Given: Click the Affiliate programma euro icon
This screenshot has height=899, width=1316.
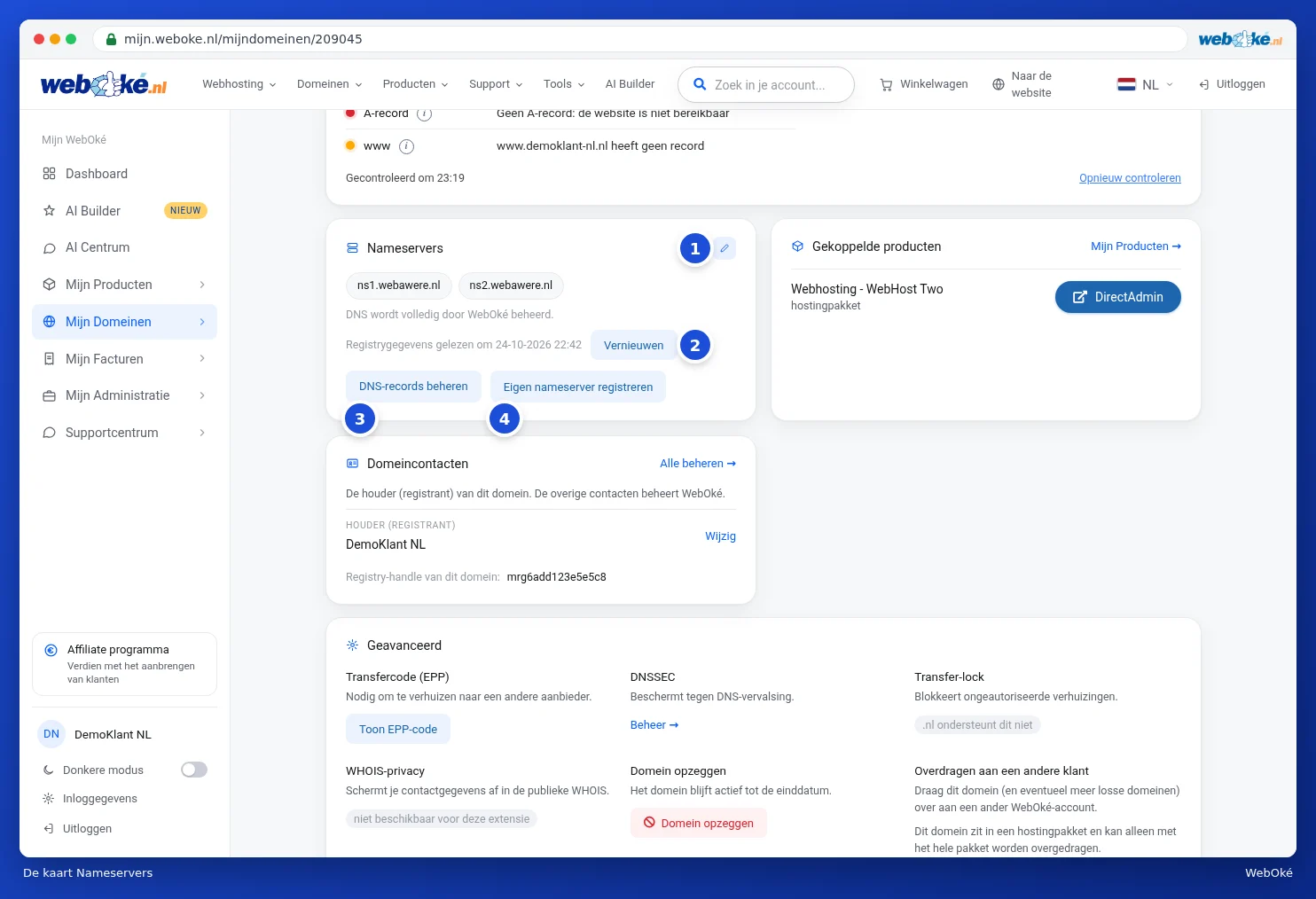Looking at the screenshot, I should (x=51, y=650).
